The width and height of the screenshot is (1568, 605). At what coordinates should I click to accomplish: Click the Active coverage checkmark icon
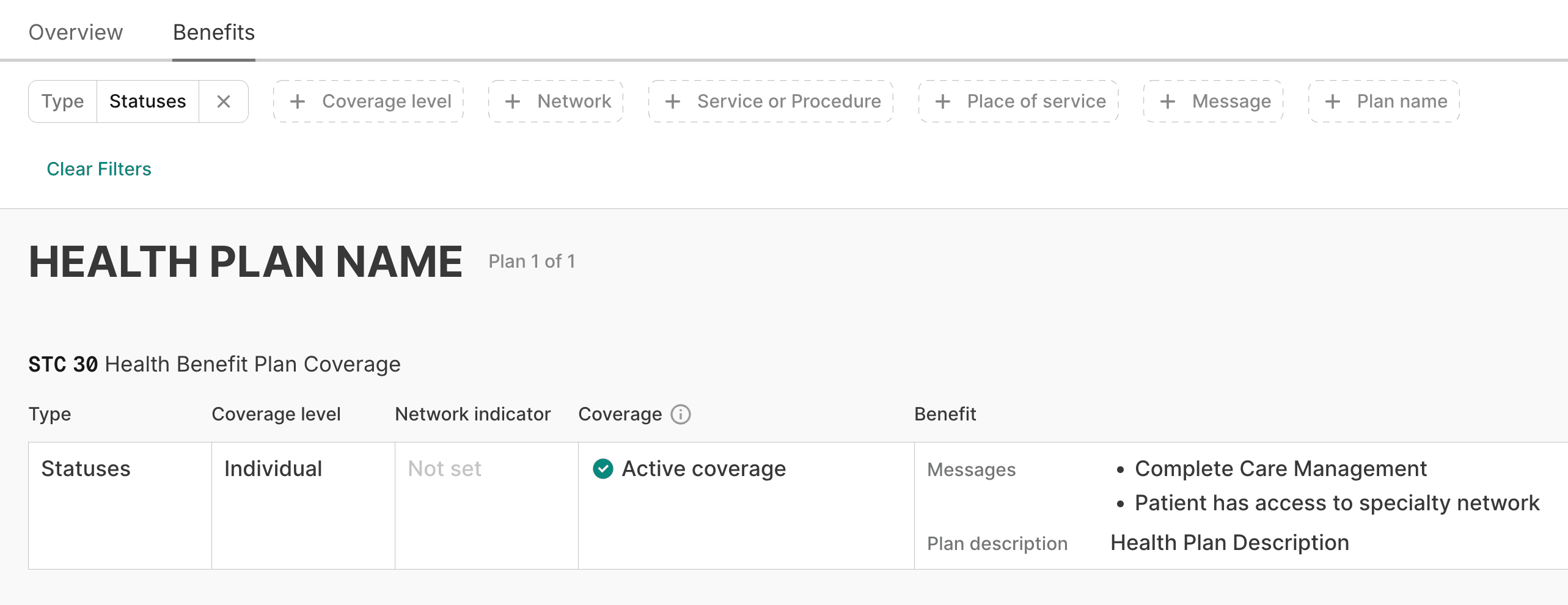(x=603, y=469)
